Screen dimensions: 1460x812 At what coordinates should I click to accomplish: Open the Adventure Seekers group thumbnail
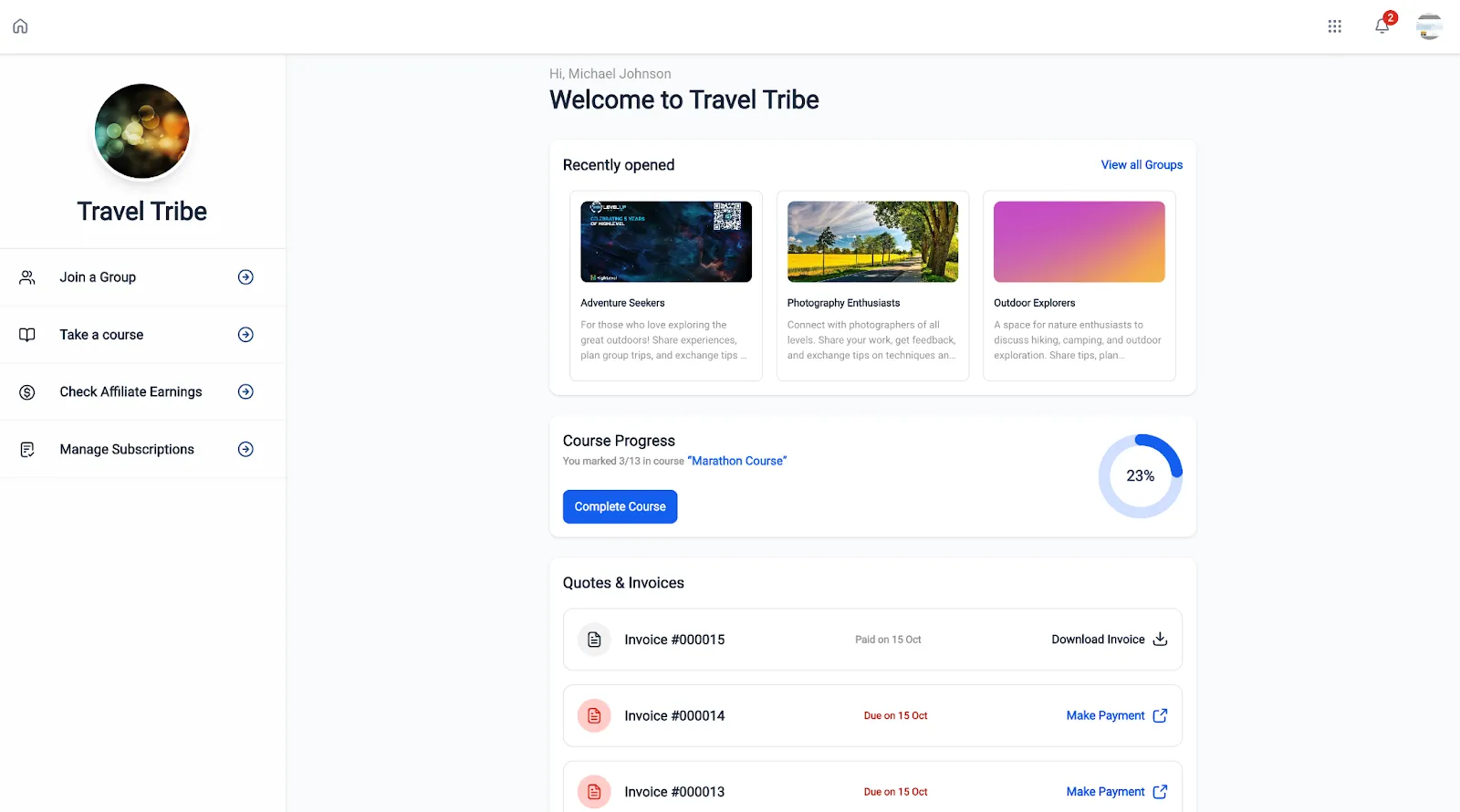click(666, 242)
